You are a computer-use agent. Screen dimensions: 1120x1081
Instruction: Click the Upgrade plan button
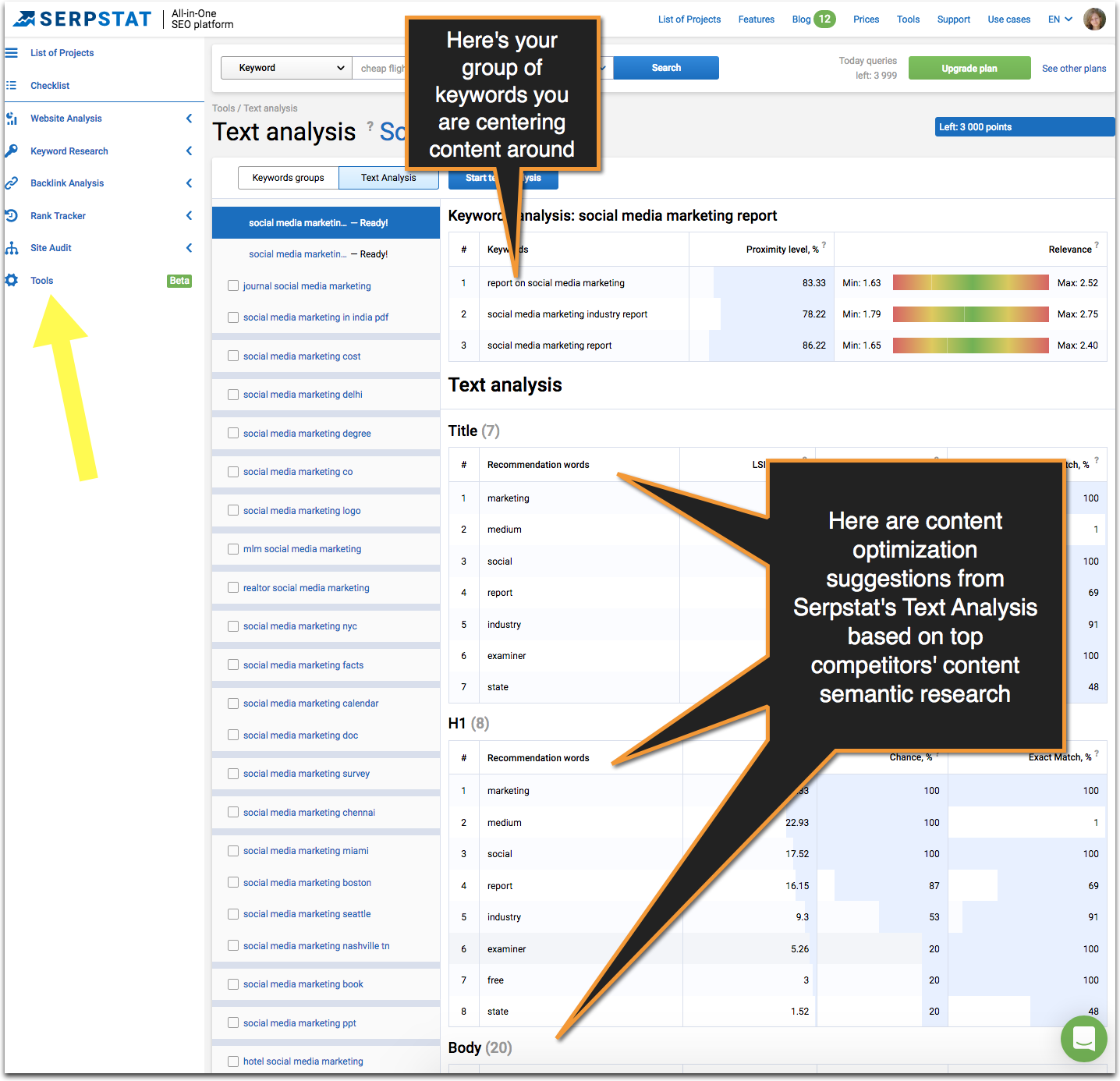[x=969, y=68]
